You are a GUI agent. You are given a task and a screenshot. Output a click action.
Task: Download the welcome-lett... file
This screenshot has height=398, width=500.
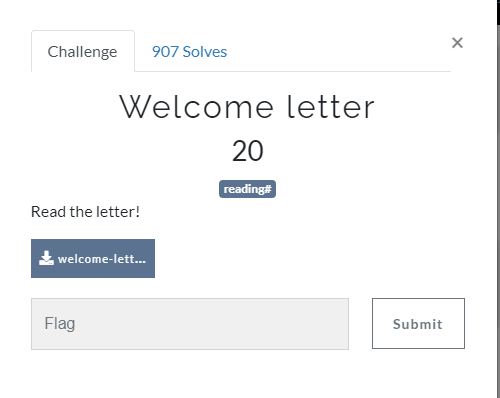pos(93,258)
